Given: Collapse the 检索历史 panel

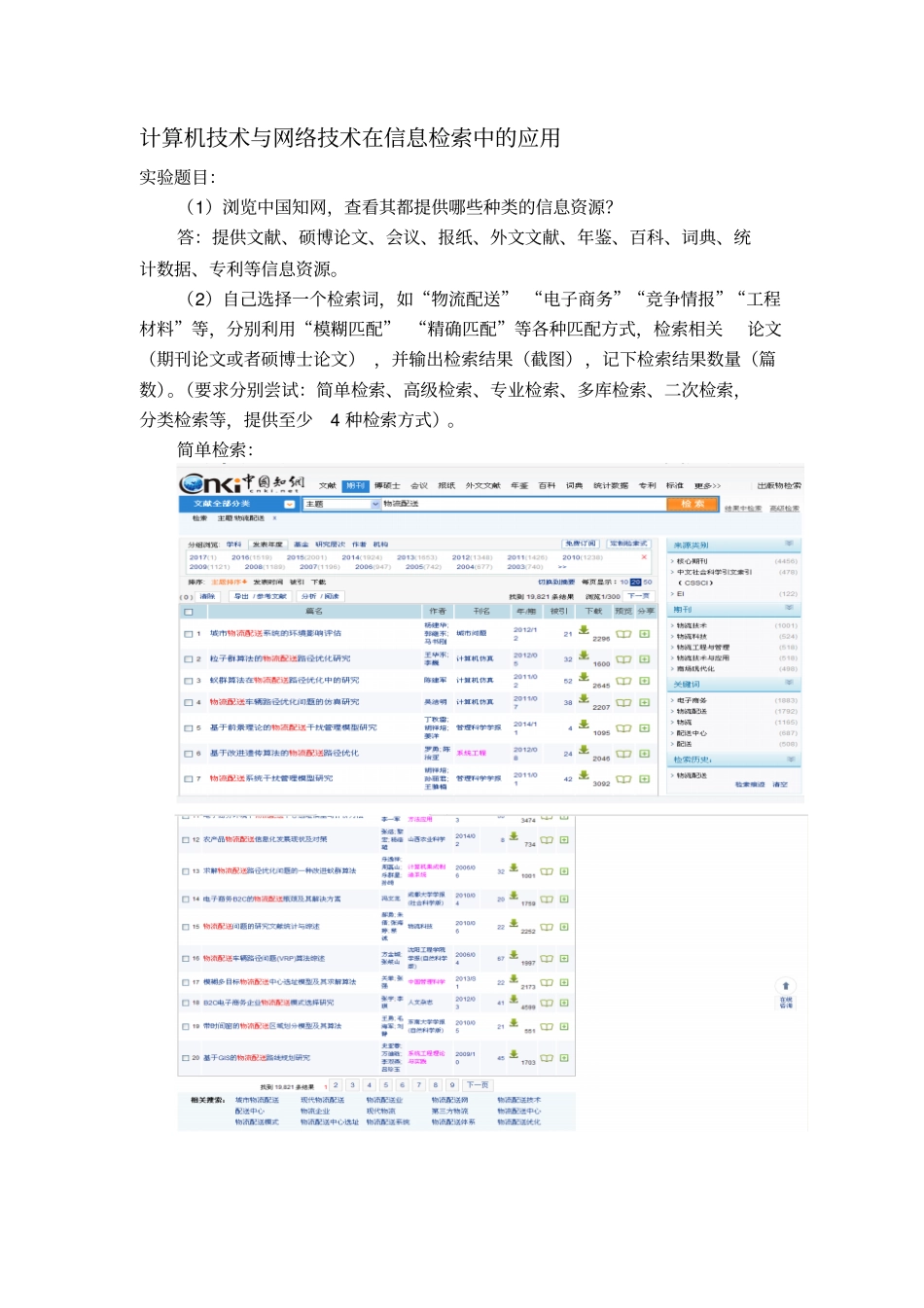Looking at the screenshot, I should point(790,759).
